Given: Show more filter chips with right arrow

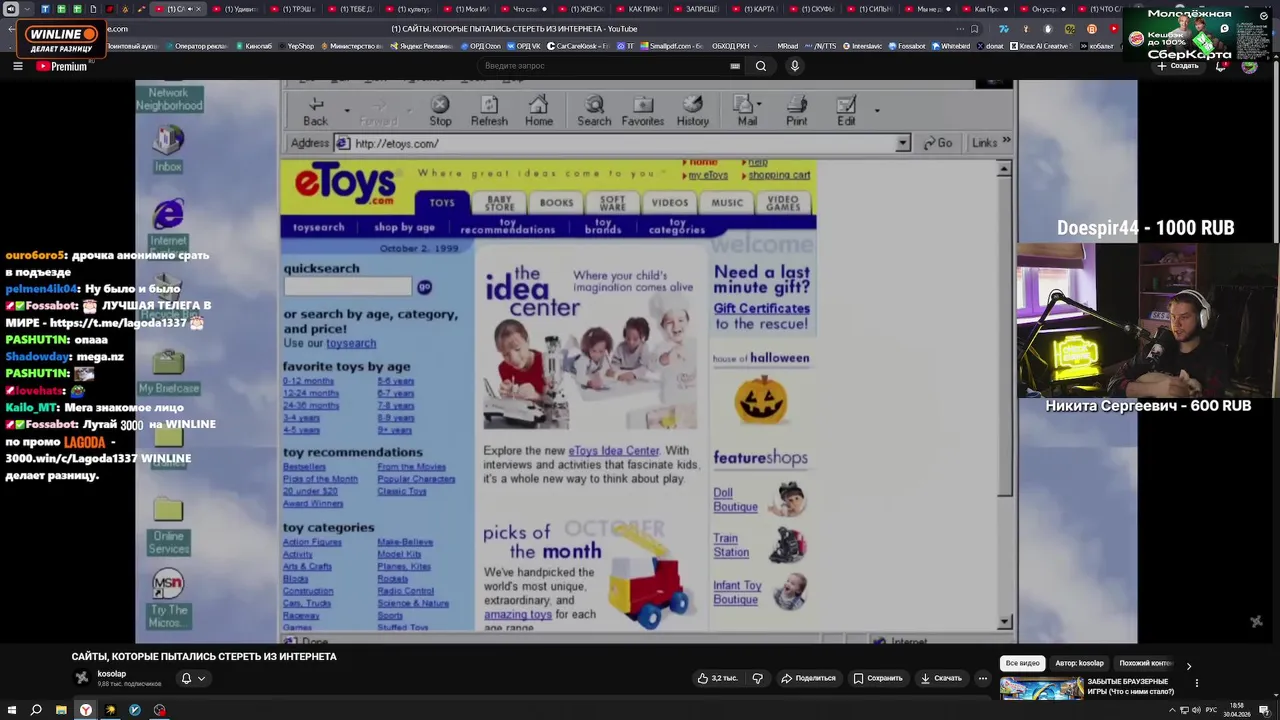Looking at the screenshot, I should coord(1188,665).
